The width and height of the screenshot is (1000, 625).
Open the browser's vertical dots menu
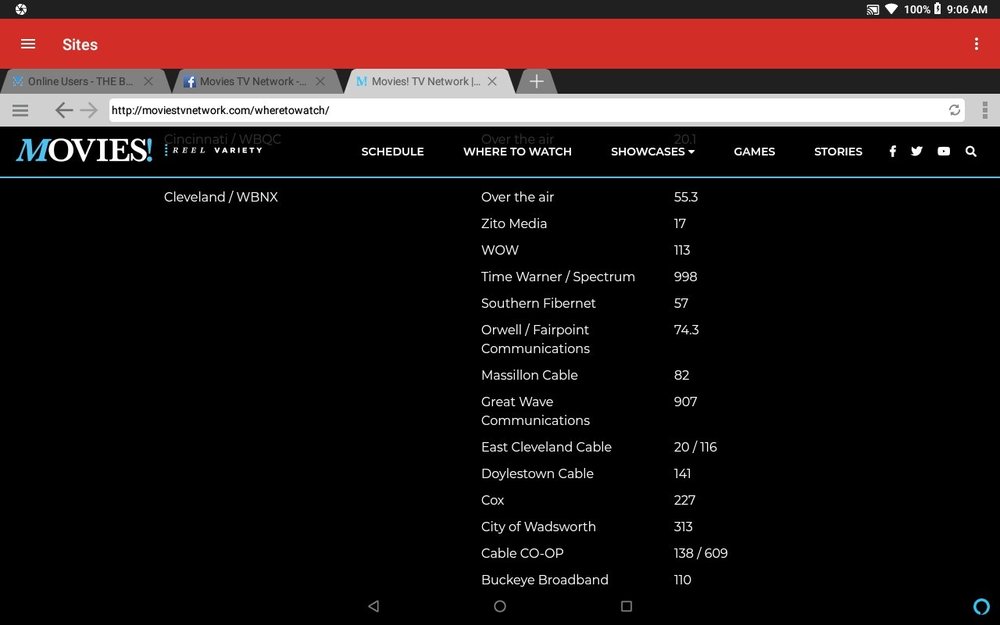tap(985, 110)
